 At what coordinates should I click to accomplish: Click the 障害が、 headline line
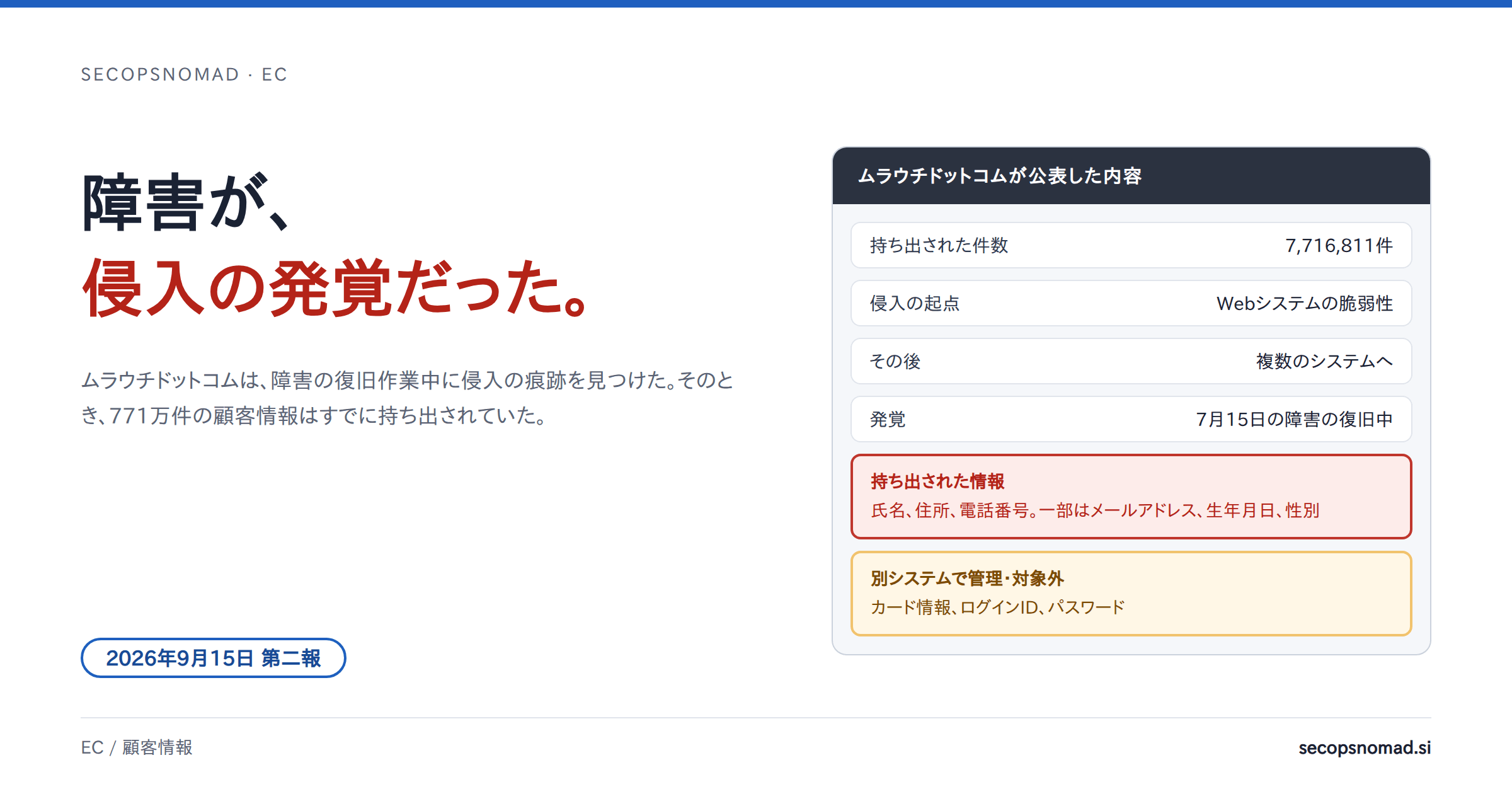point(186,202)
